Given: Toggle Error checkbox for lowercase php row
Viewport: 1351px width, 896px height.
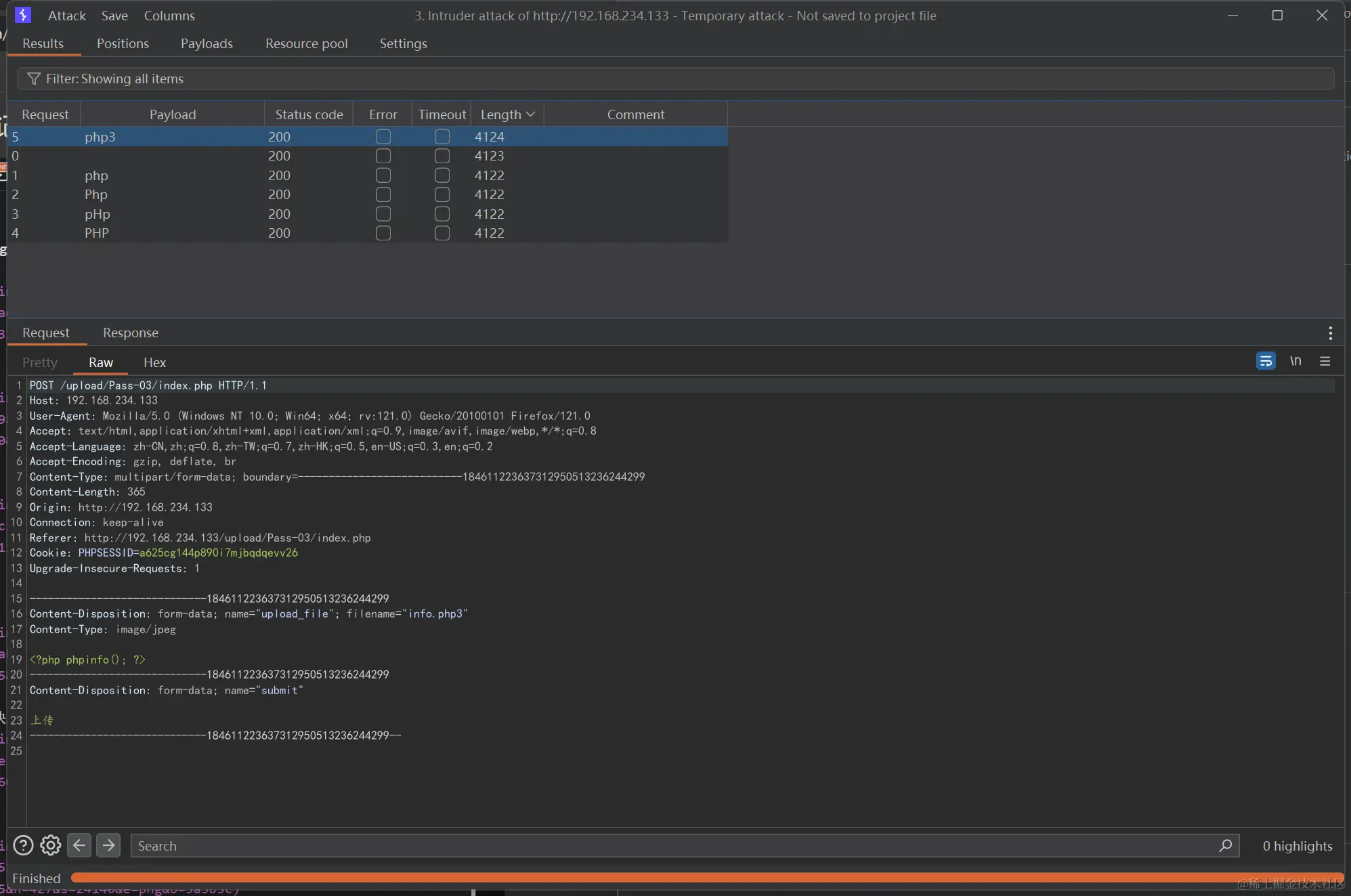Looking at the screenshot, I should (x=383, y=175).
